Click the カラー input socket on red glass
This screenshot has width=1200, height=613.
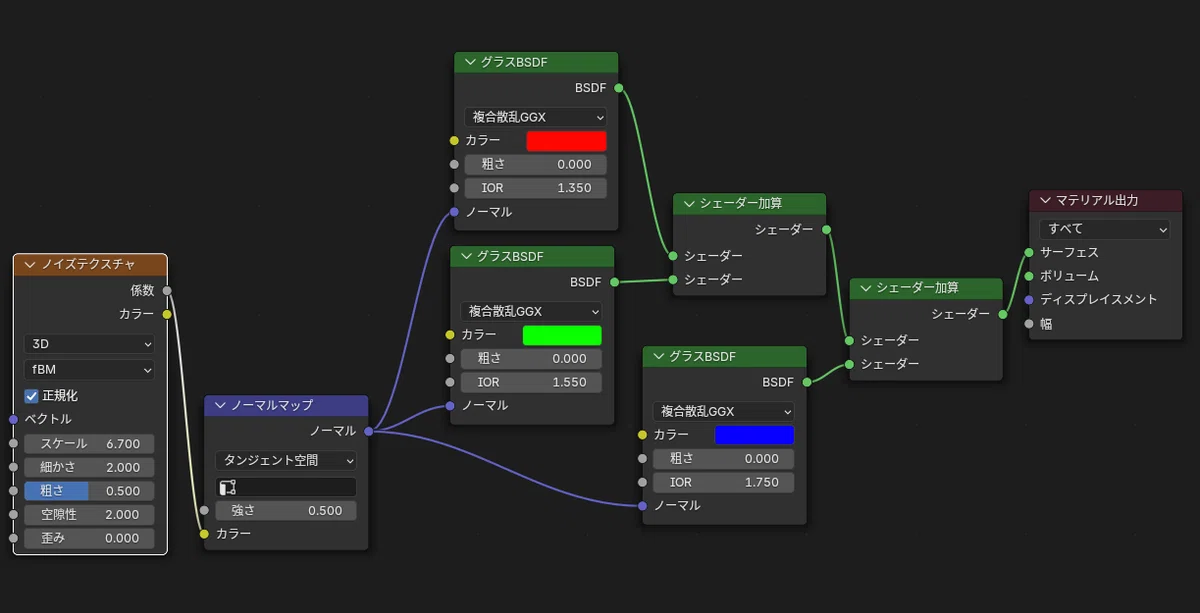click(454, 141)
